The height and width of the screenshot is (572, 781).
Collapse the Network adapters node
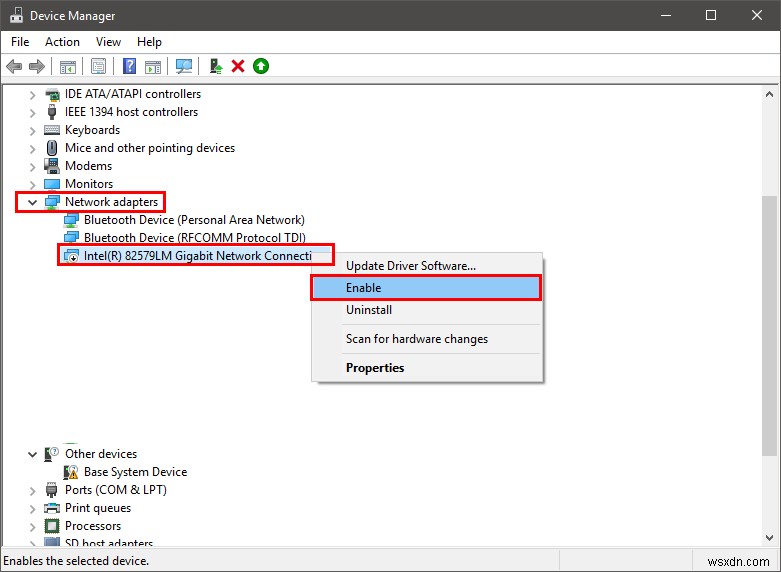[32, 202]
